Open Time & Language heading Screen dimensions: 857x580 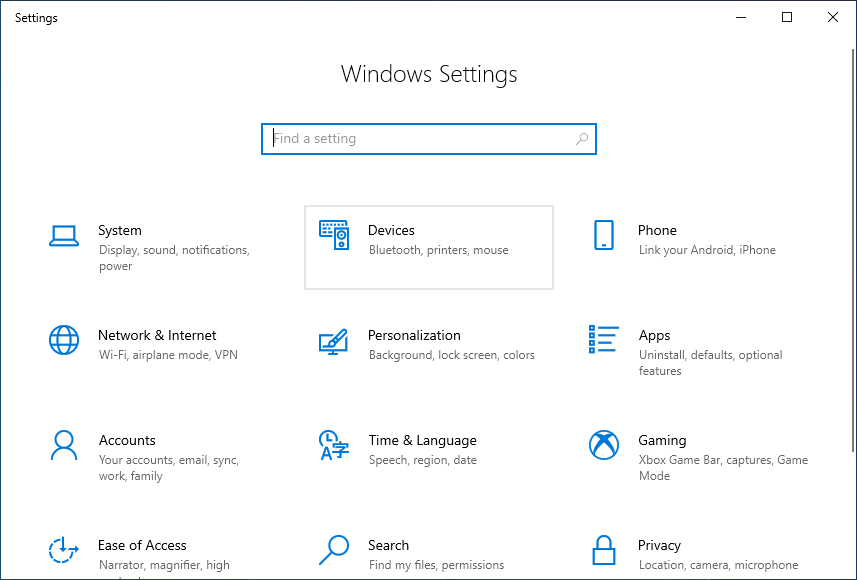coord(423,440)
